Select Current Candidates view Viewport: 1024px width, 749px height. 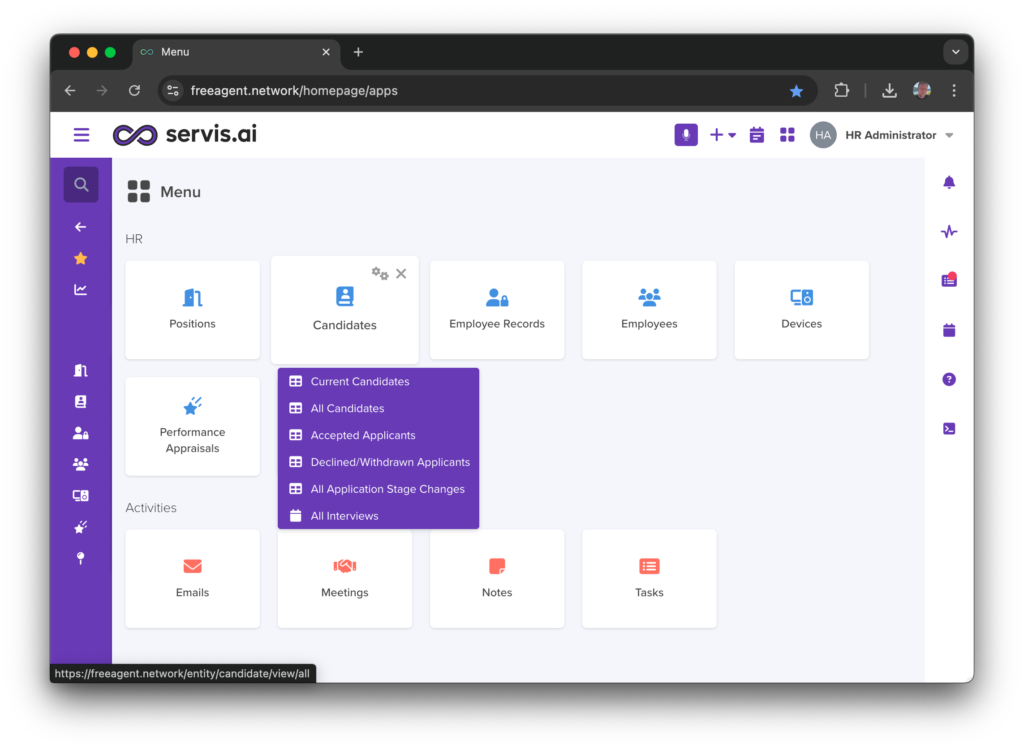tap(378, 381)
